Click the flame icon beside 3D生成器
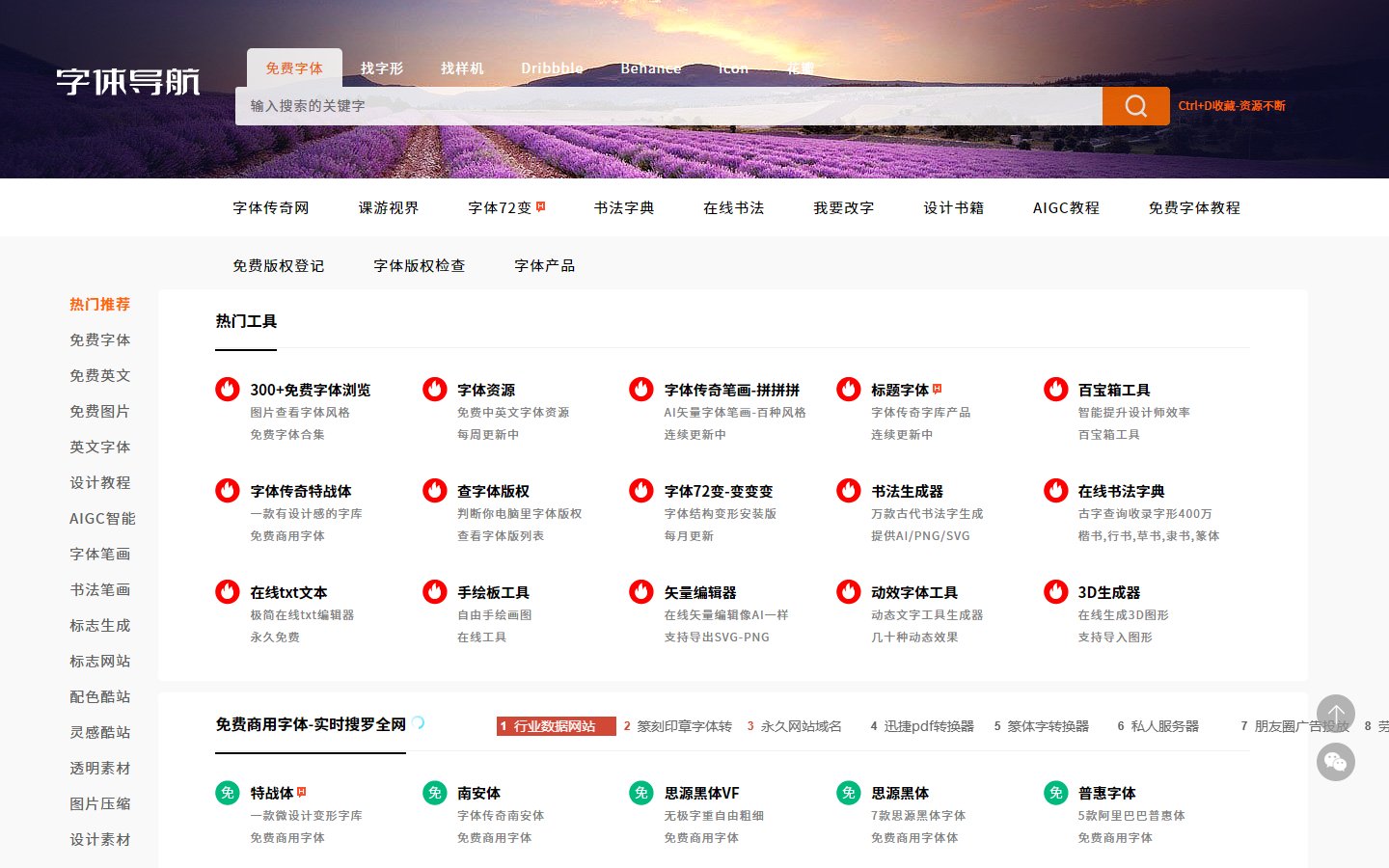Viewport: 1389px width, 868px height. click(x=1056, y=592)
